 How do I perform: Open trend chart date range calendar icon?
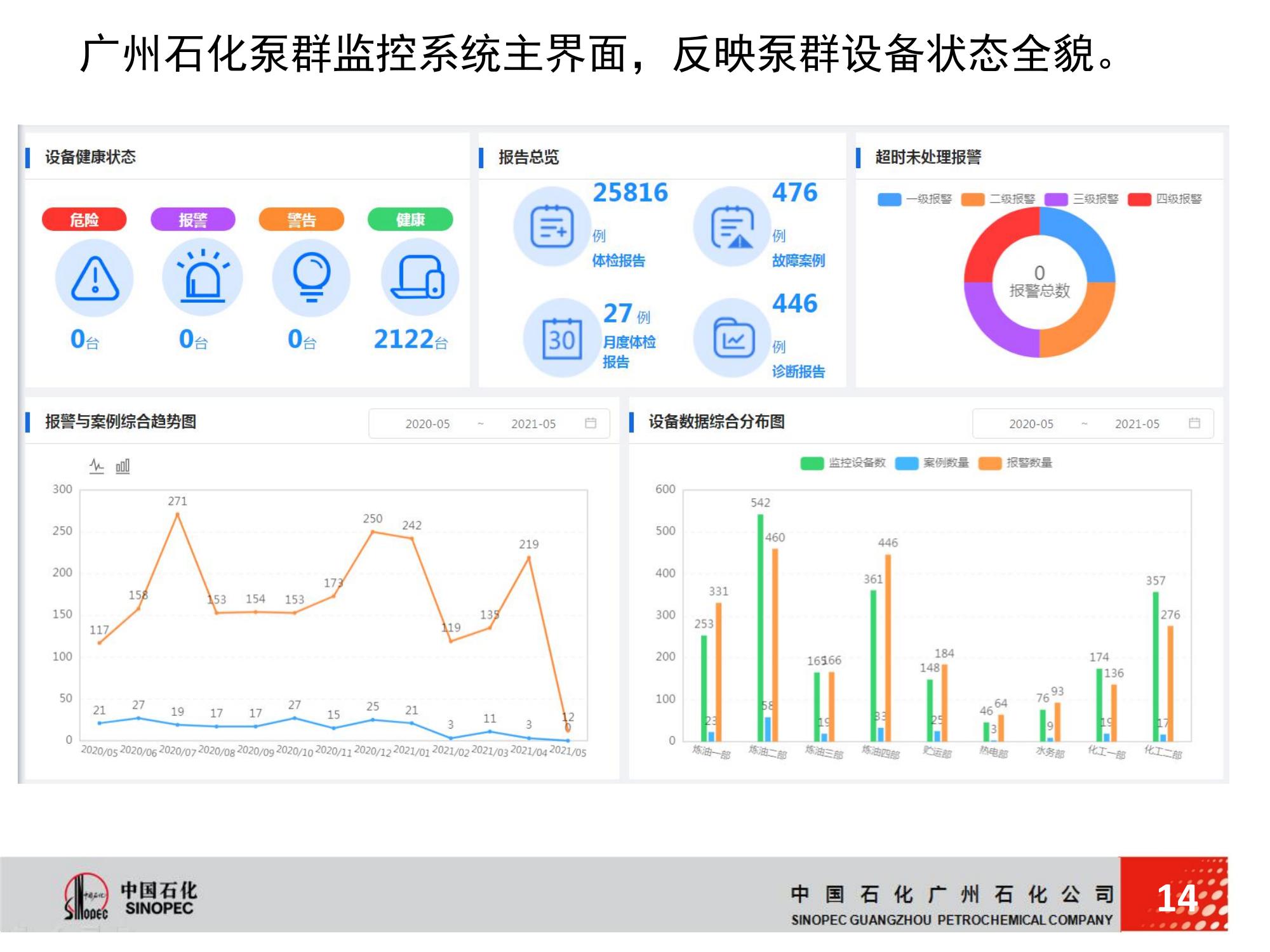tap(591, 423)
